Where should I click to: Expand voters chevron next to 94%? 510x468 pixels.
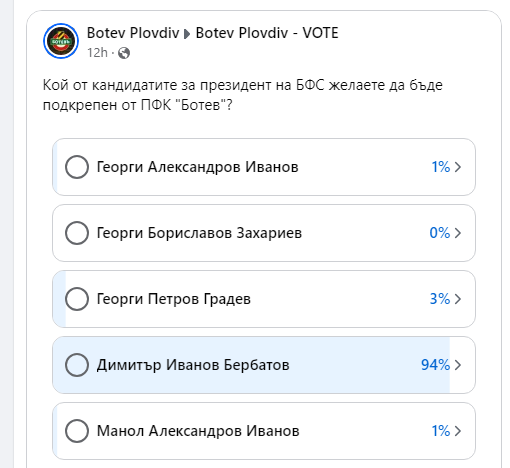pyautogui.click(x=458, y=365)
